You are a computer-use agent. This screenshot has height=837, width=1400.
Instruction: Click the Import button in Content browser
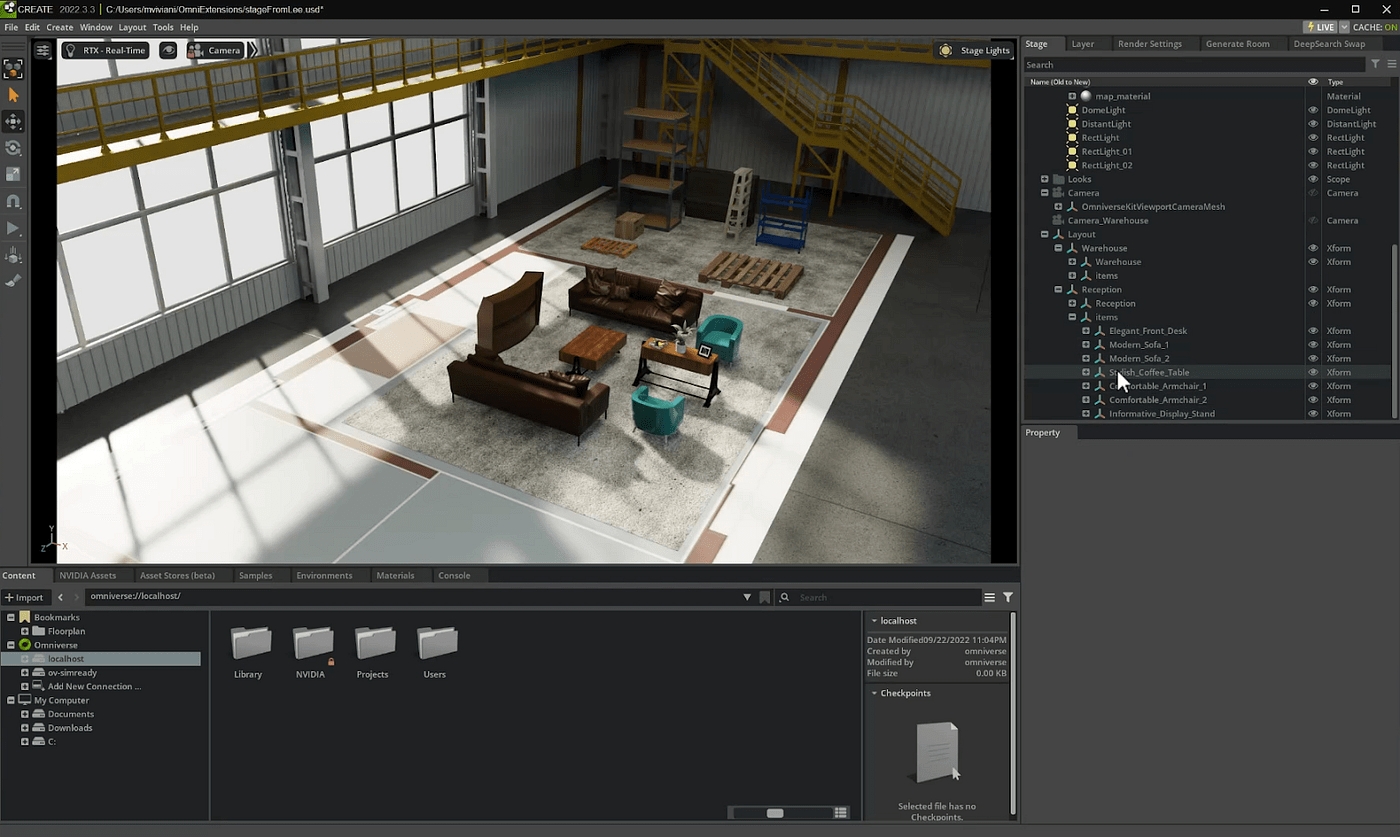[26, 597]
